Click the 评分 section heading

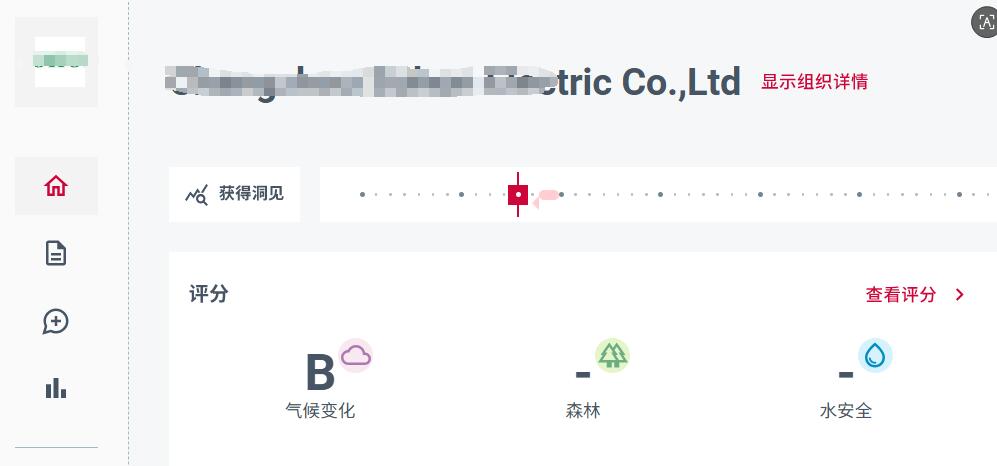coord(209,294)
